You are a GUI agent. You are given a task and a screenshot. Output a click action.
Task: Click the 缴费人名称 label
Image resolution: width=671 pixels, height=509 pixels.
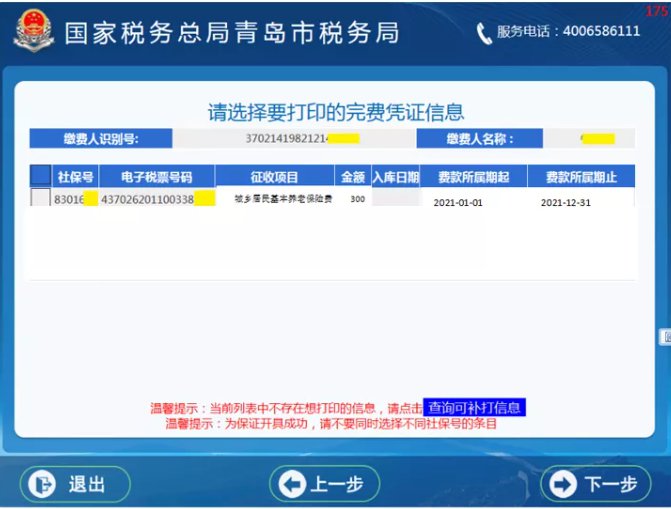coord(480,139)
